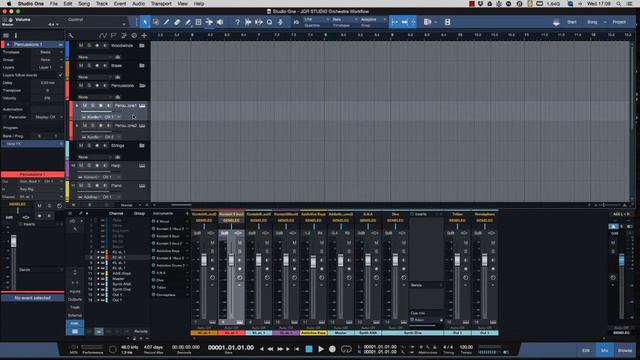Click the Play button in transport
Screen dimensions: 640x360
[x=321, y=349]
